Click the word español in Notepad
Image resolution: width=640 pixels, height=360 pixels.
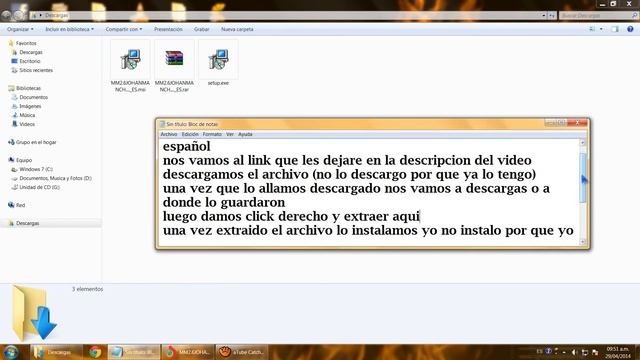point(187,146)
